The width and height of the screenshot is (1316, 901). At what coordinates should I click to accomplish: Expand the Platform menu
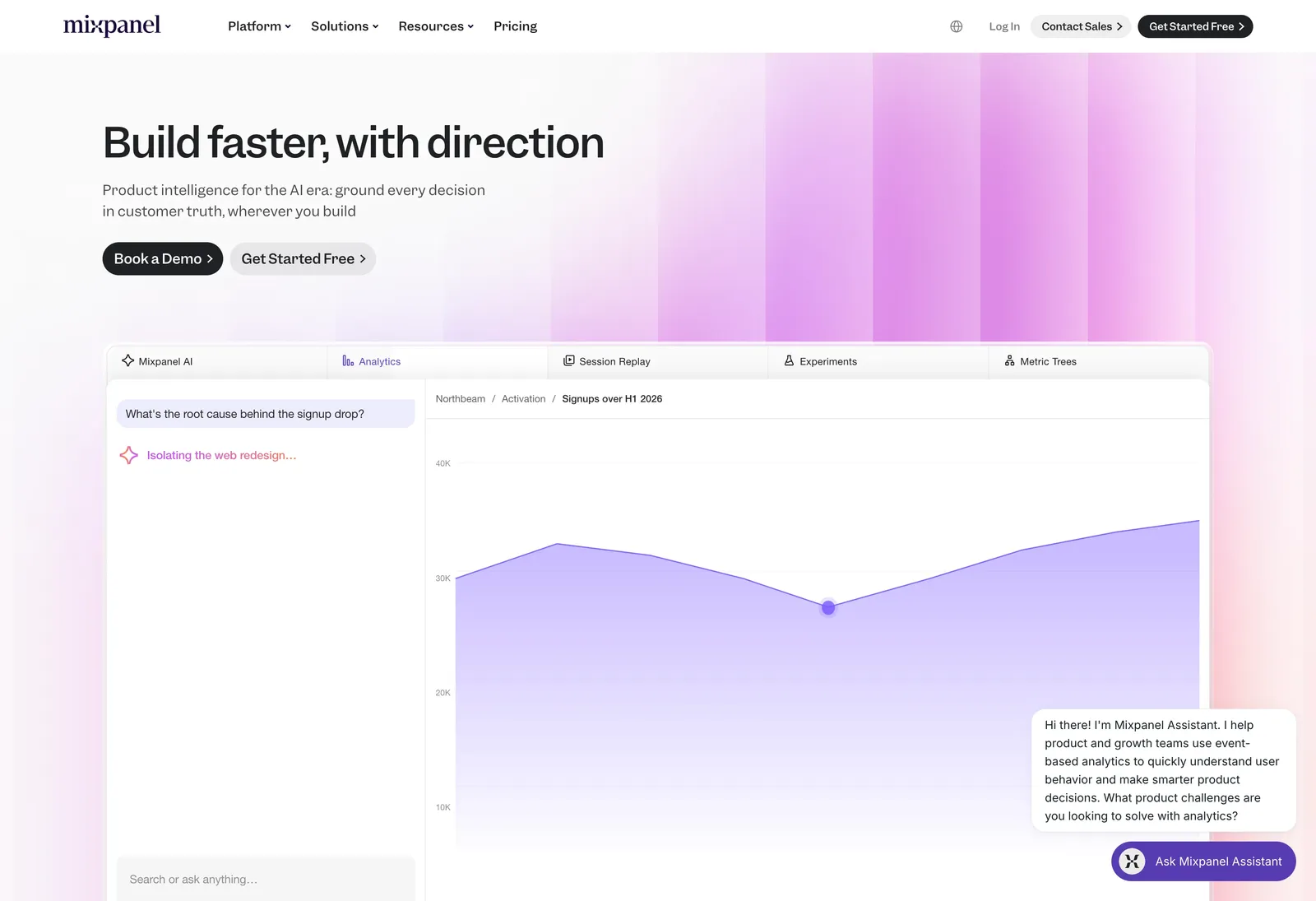click(259, 26)
